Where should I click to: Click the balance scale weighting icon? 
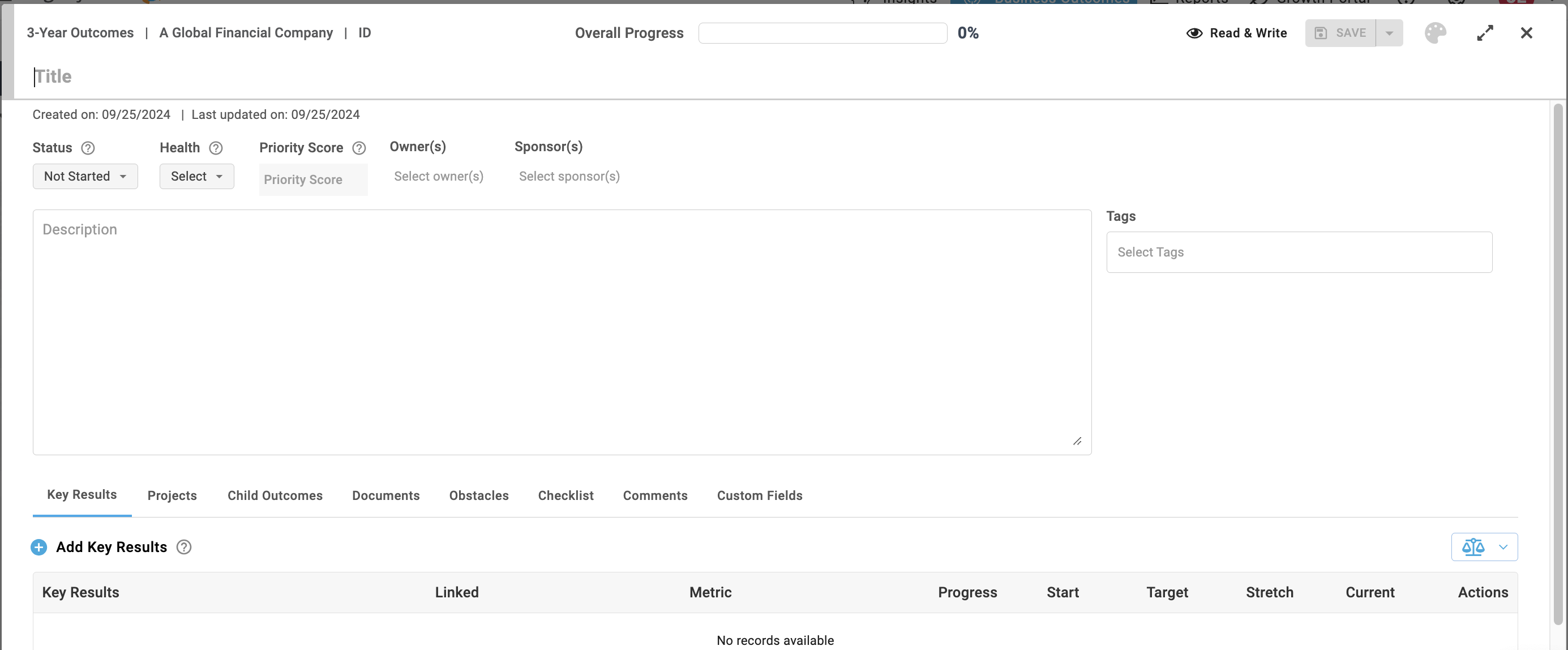(1473, 547)
